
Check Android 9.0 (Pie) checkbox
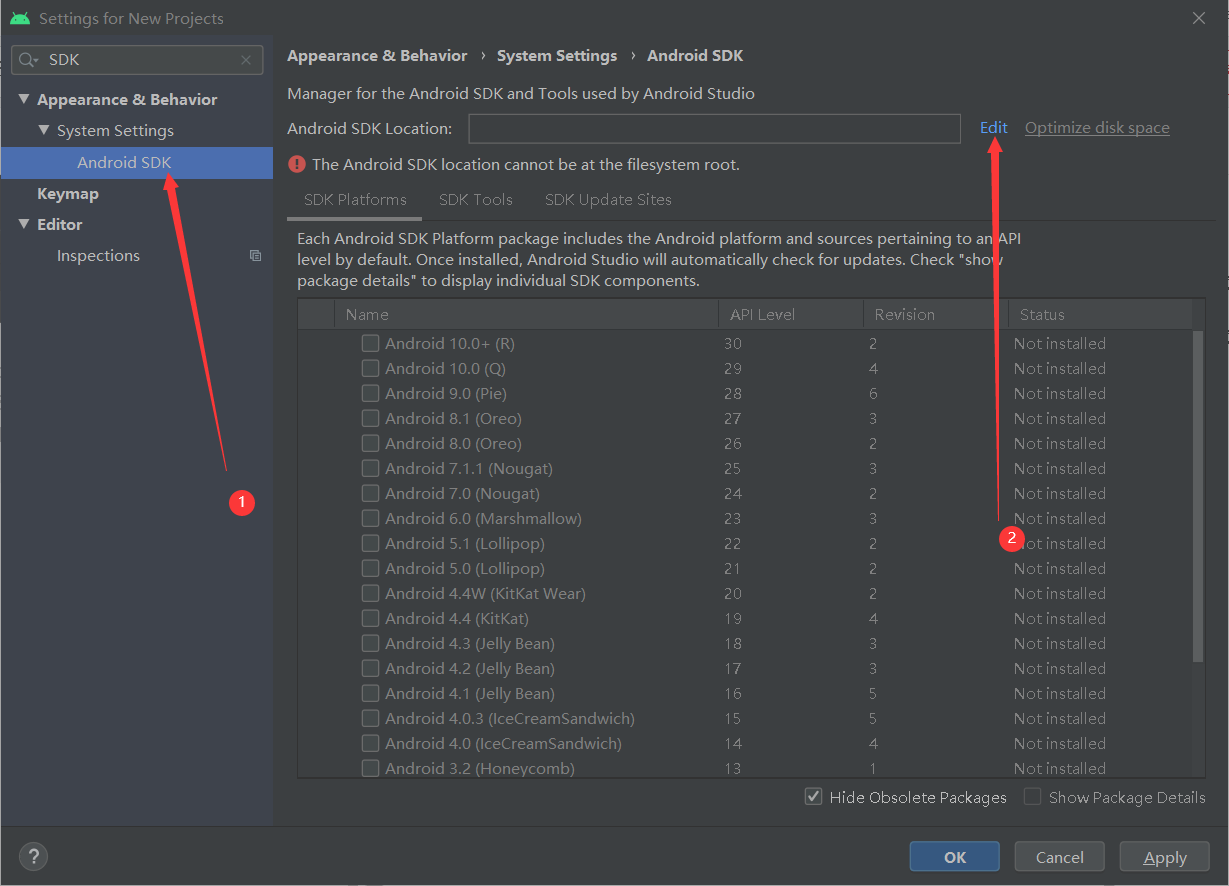(370, 393)
